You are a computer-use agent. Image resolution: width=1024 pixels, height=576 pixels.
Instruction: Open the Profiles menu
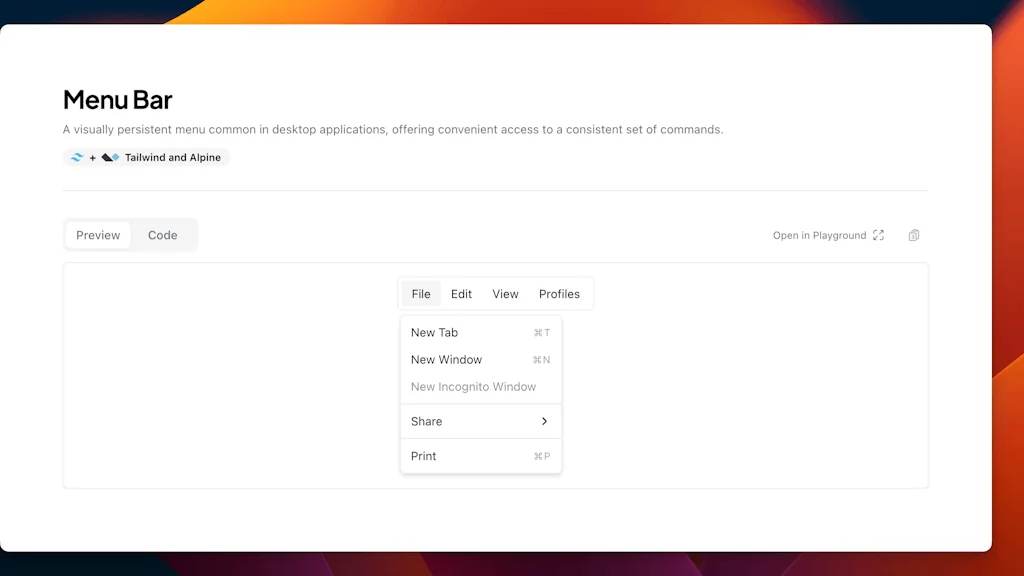tap(559, 294)
